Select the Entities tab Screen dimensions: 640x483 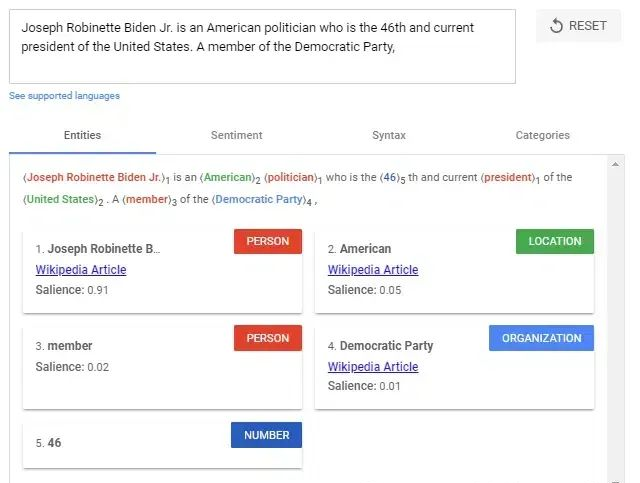point(82,135)
